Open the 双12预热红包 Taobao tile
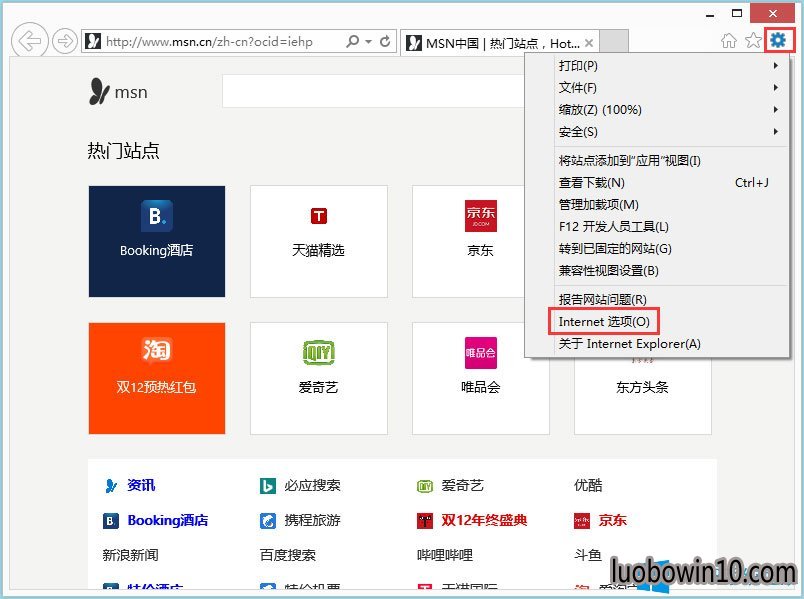The width and height of the screenshot is (804, 599). 157,378
